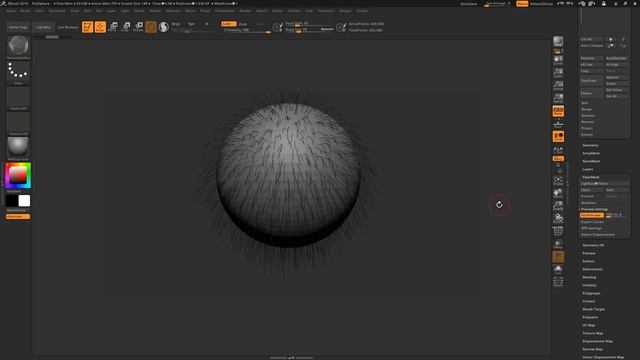This screenshot has width=640, height=360.
Task: Select the black secondary color swatch
Action: point(12,200)
